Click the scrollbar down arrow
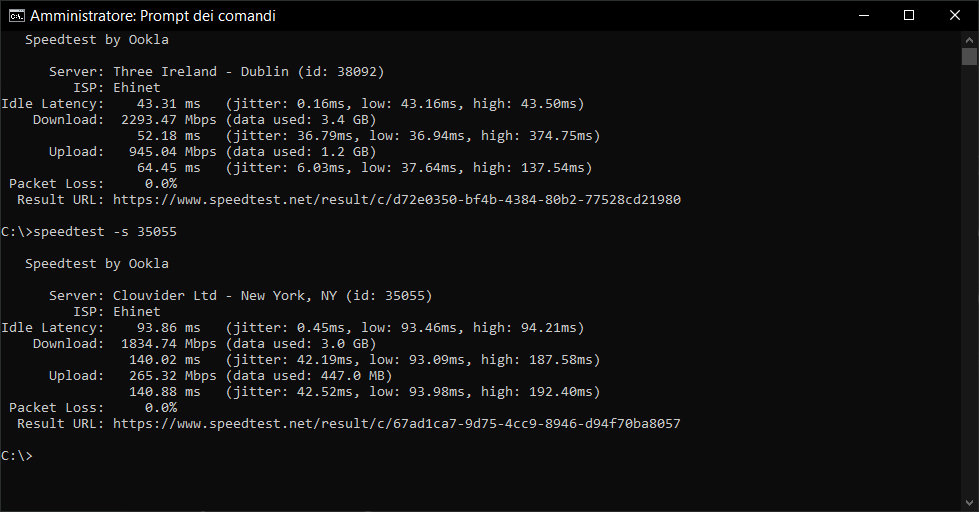Image resolution: width=979 pixels, height=512 pixels. tap(969, 503)
